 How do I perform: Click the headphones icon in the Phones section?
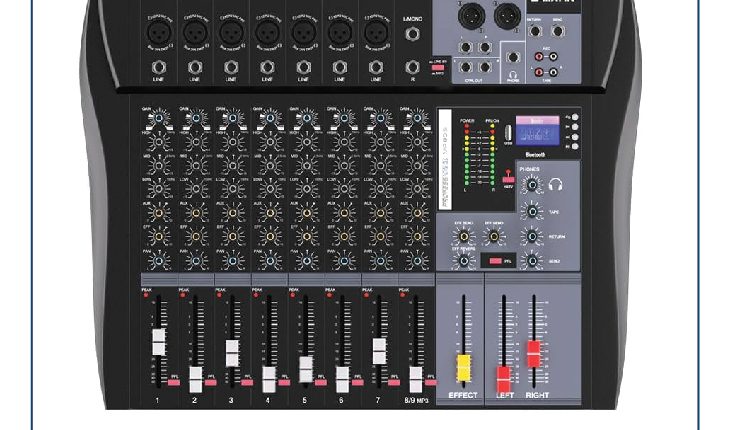(x=555, y=184)
